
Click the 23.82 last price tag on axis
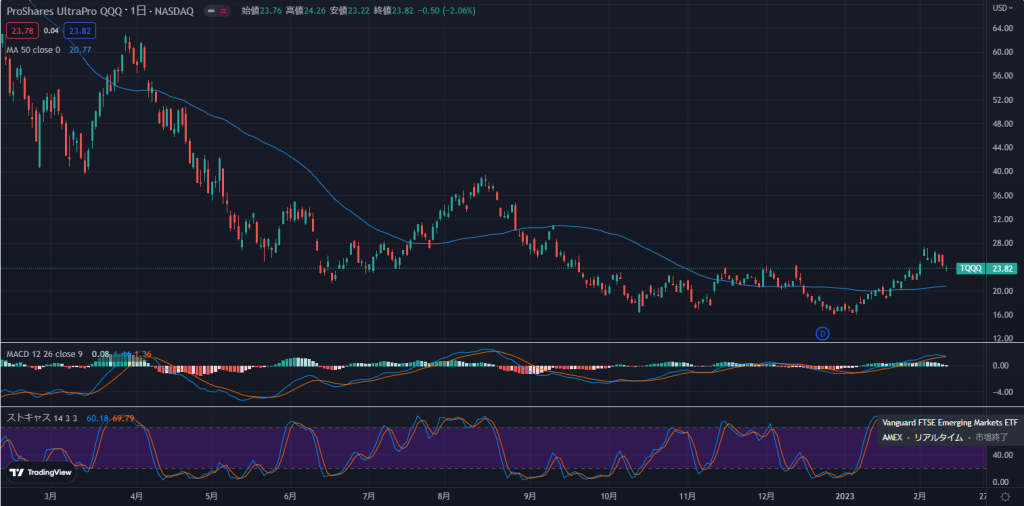click(x=1002, y=268)
